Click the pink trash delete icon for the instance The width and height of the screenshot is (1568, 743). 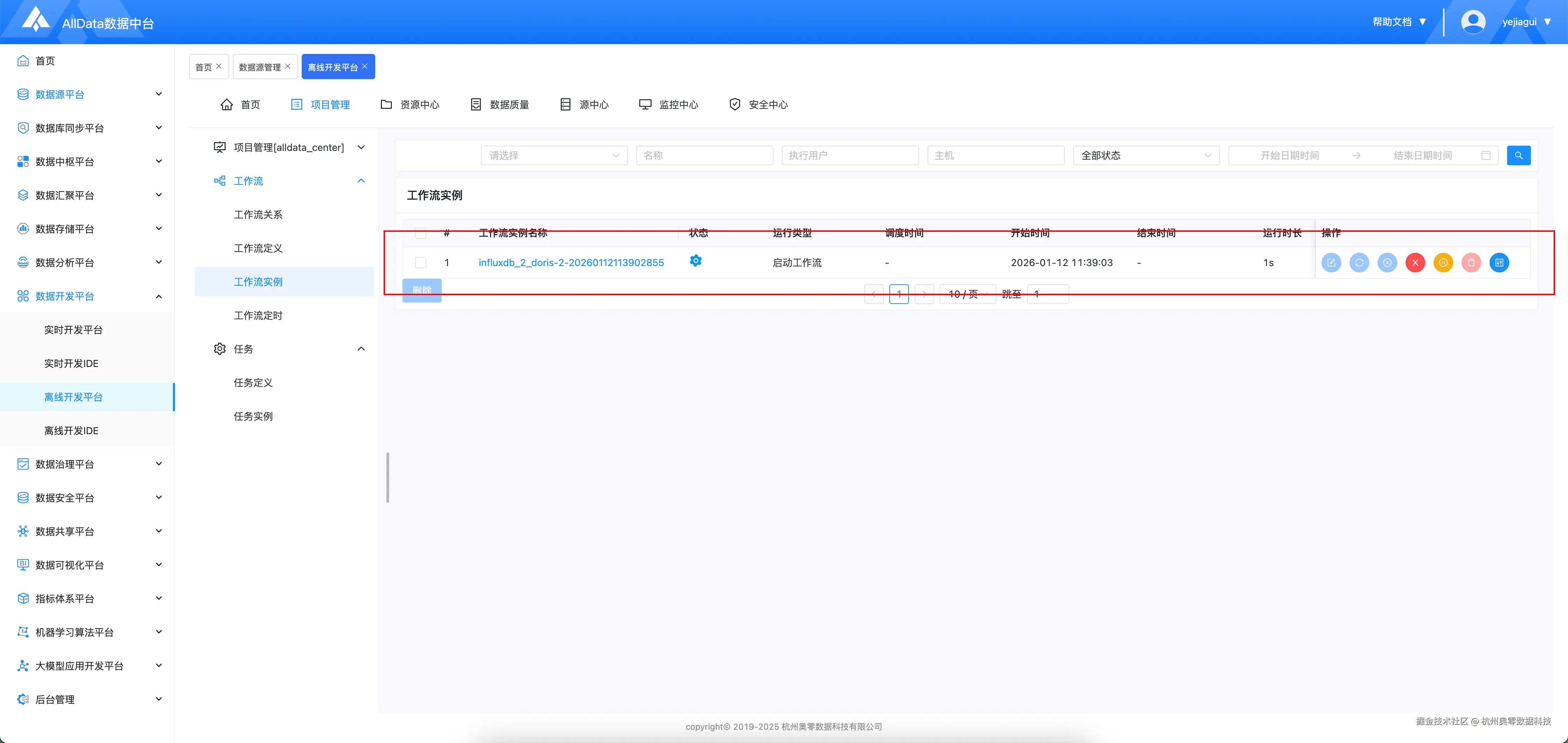pos(1471,263)
